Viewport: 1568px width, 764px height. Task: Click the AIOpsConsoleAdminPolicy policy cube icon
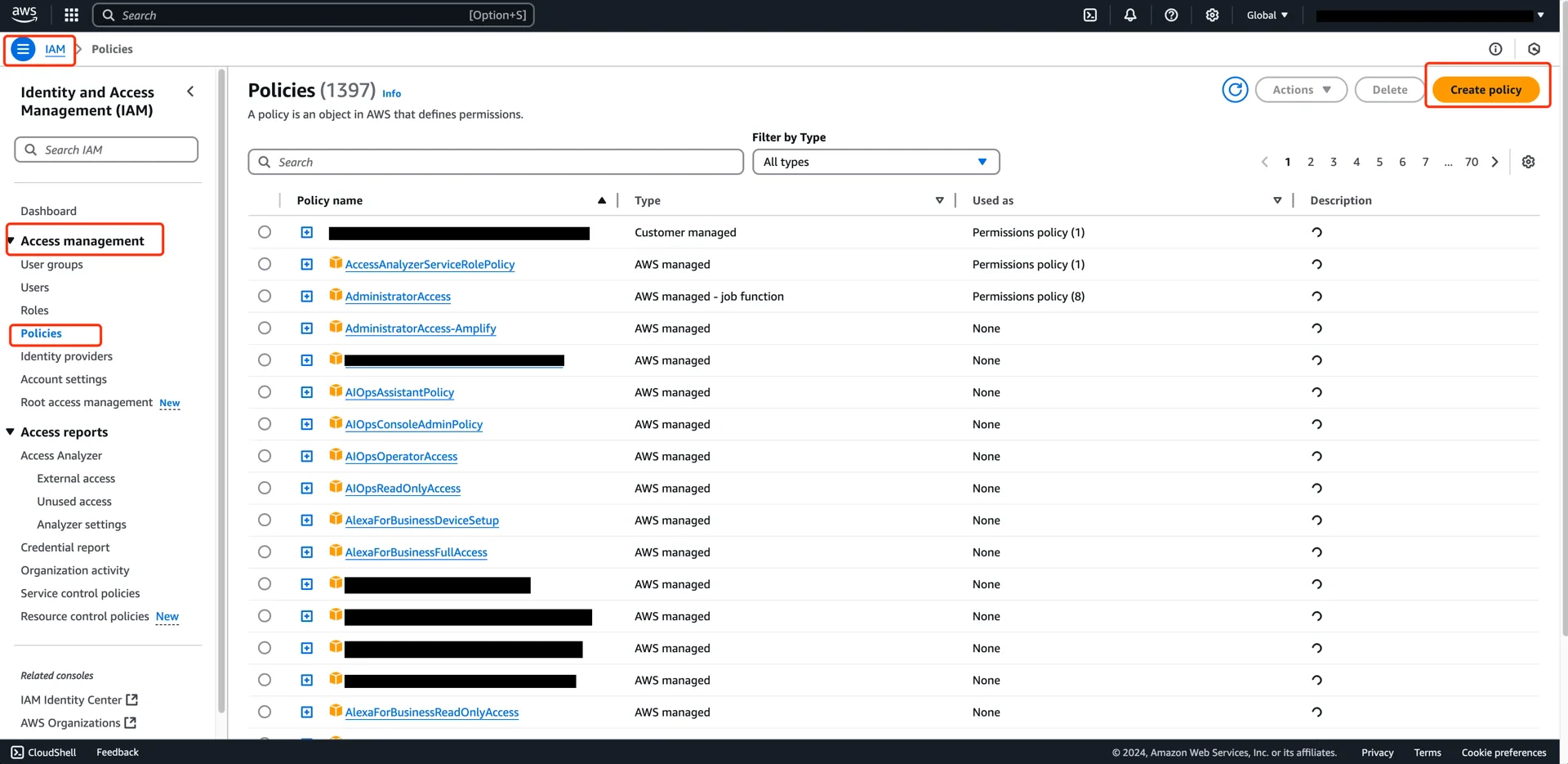336,423
